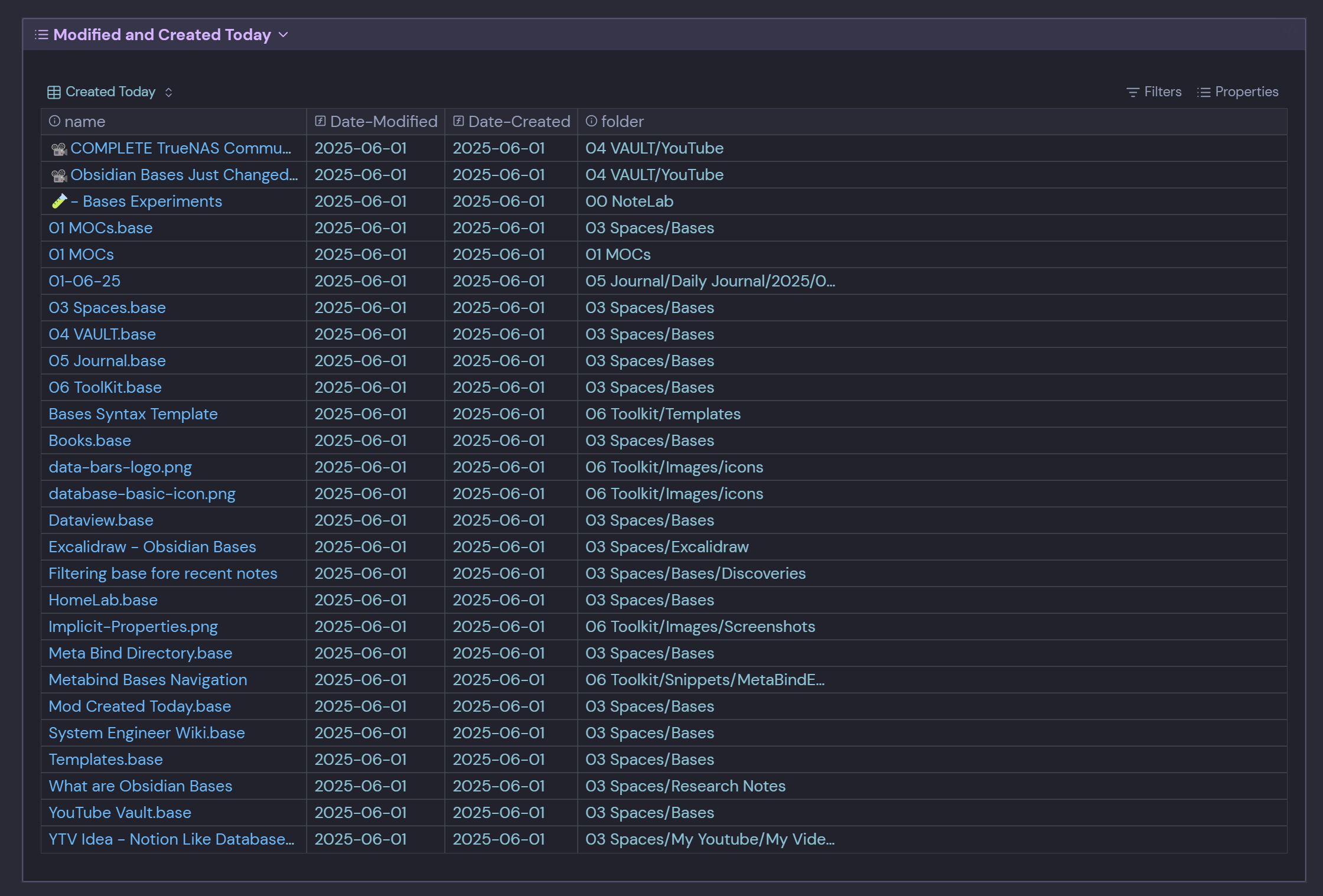
Task: Open the Bases Experiments note
Action: 146,201
